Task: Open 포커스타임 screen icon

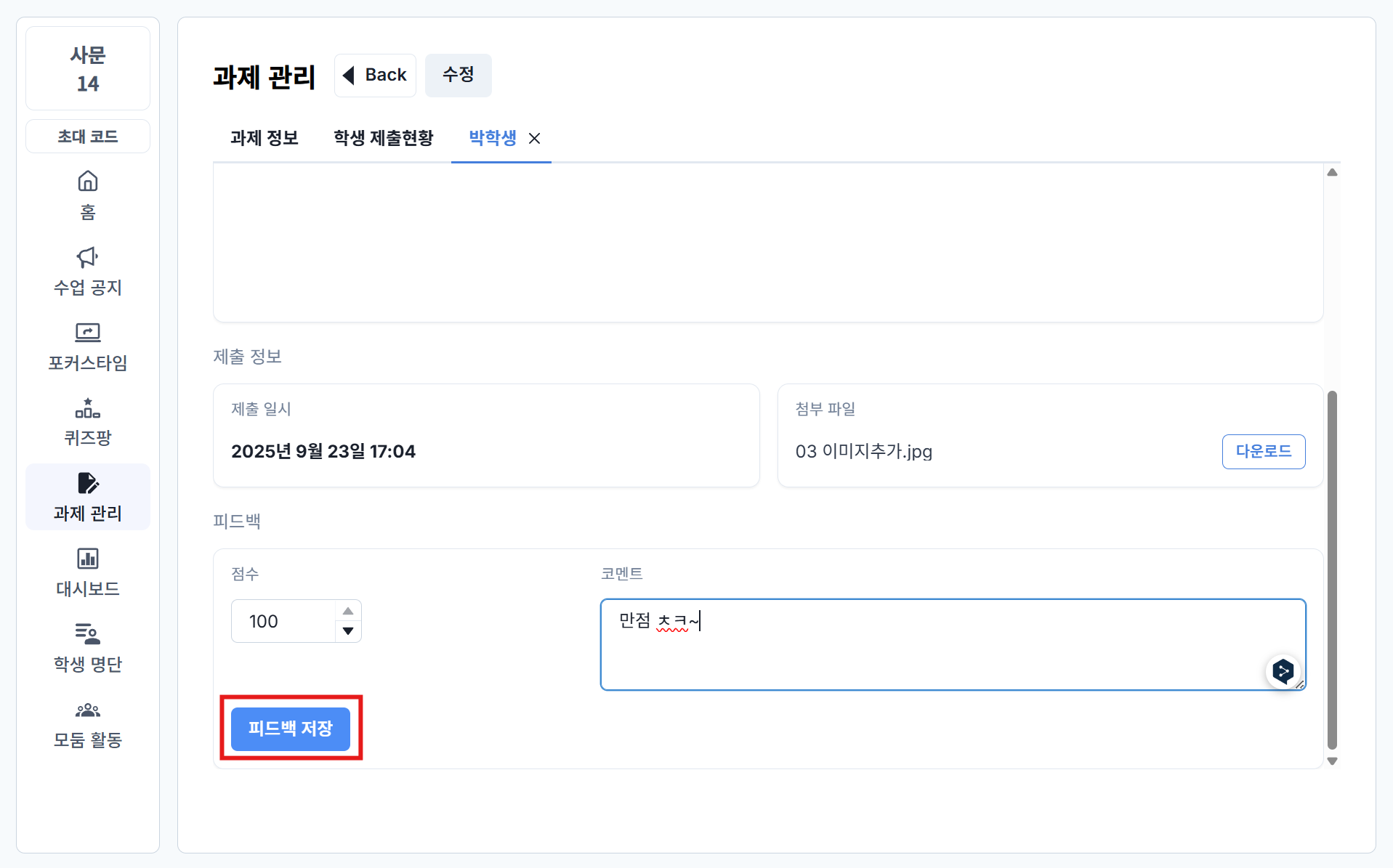Action: [88, 333]
